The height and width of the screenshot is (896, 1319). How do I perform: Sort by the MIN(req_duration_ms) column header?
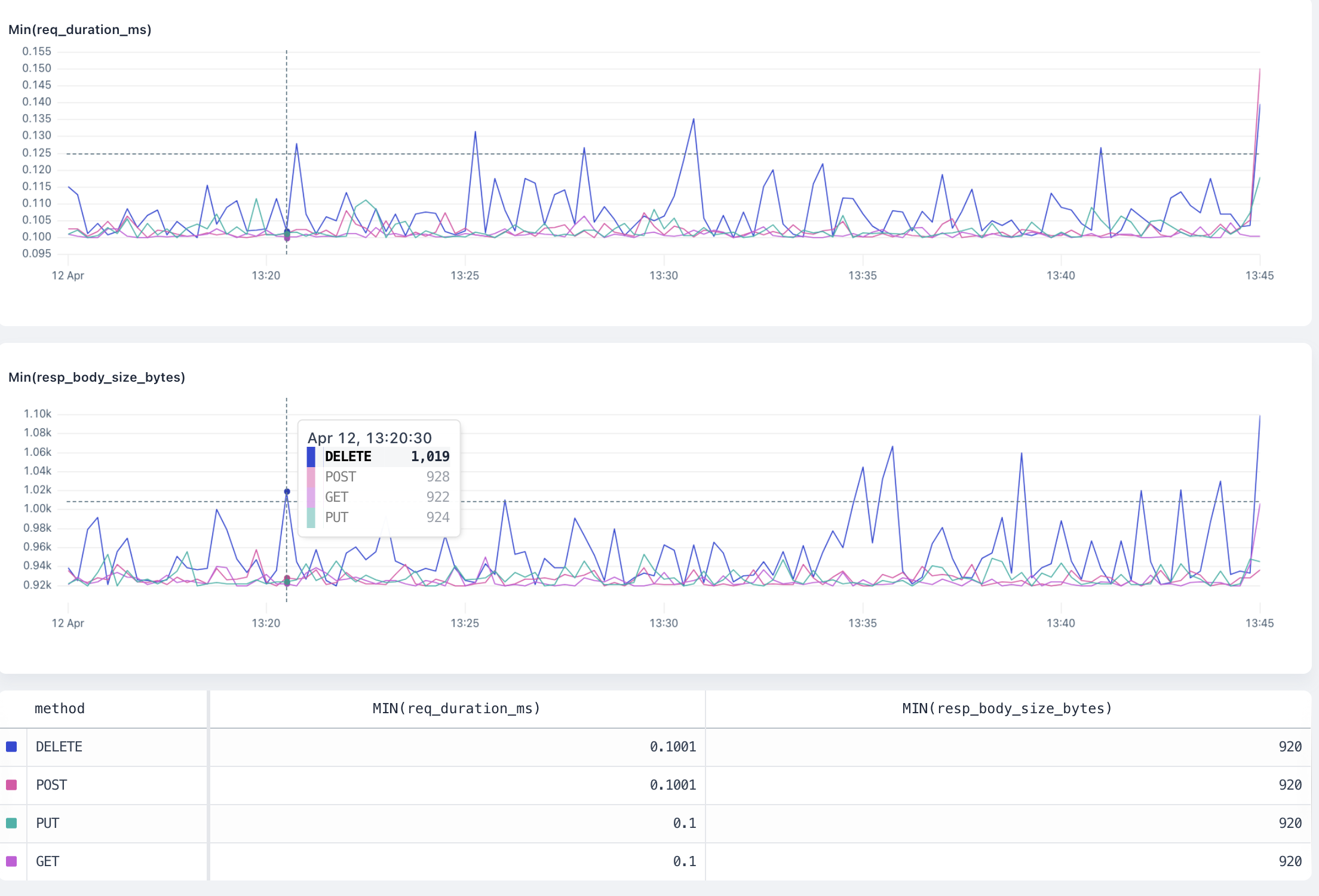tap(456, 708)
